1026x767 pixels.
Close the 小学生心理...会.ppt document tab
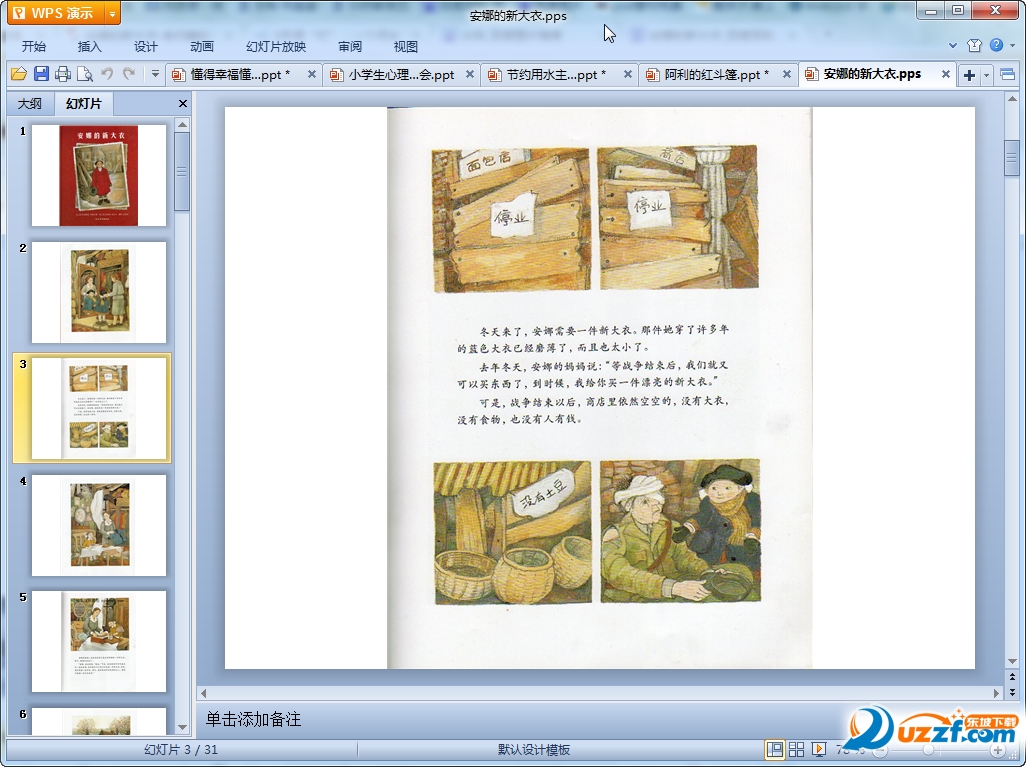470,75
